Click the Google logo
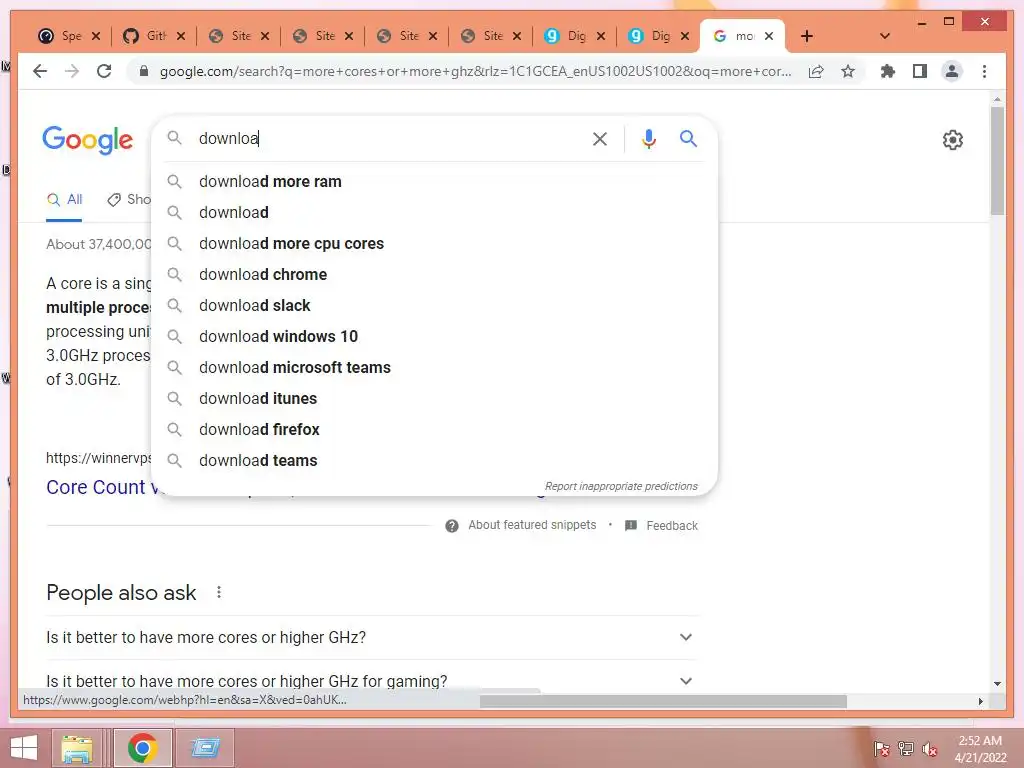The width and height of the screenshot is (1024, 768). coord(88,140)
